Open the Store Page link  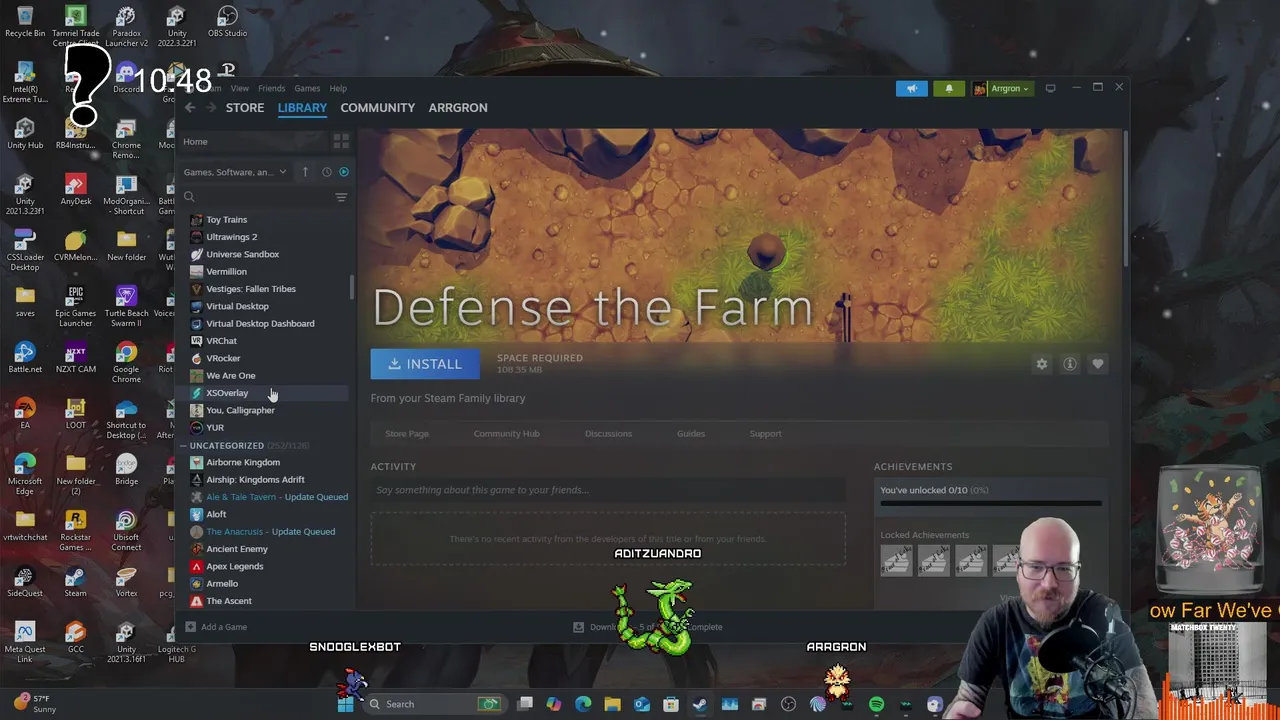tap(407, 433)
